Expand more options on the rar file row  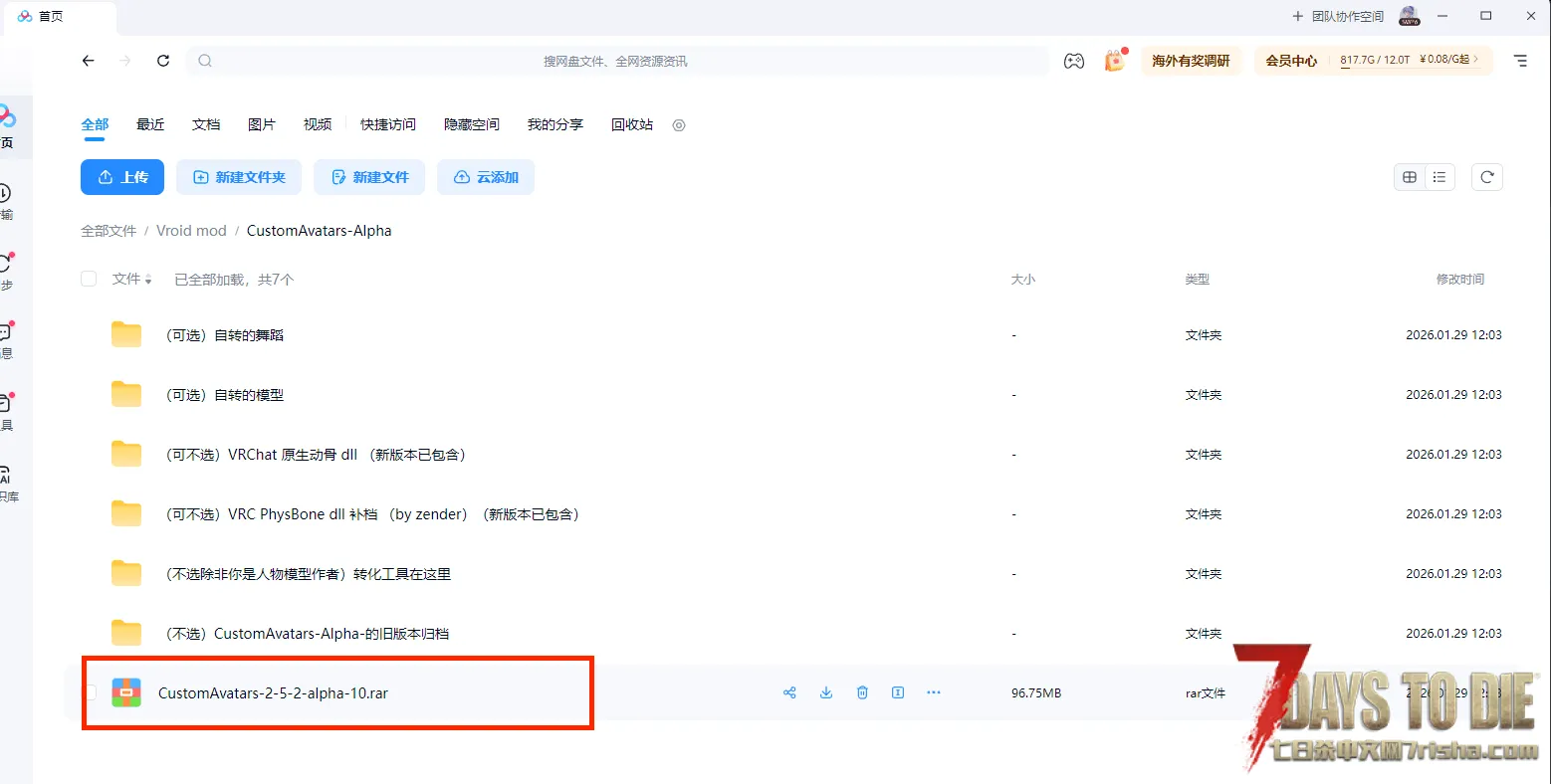[x=934, y=692]
